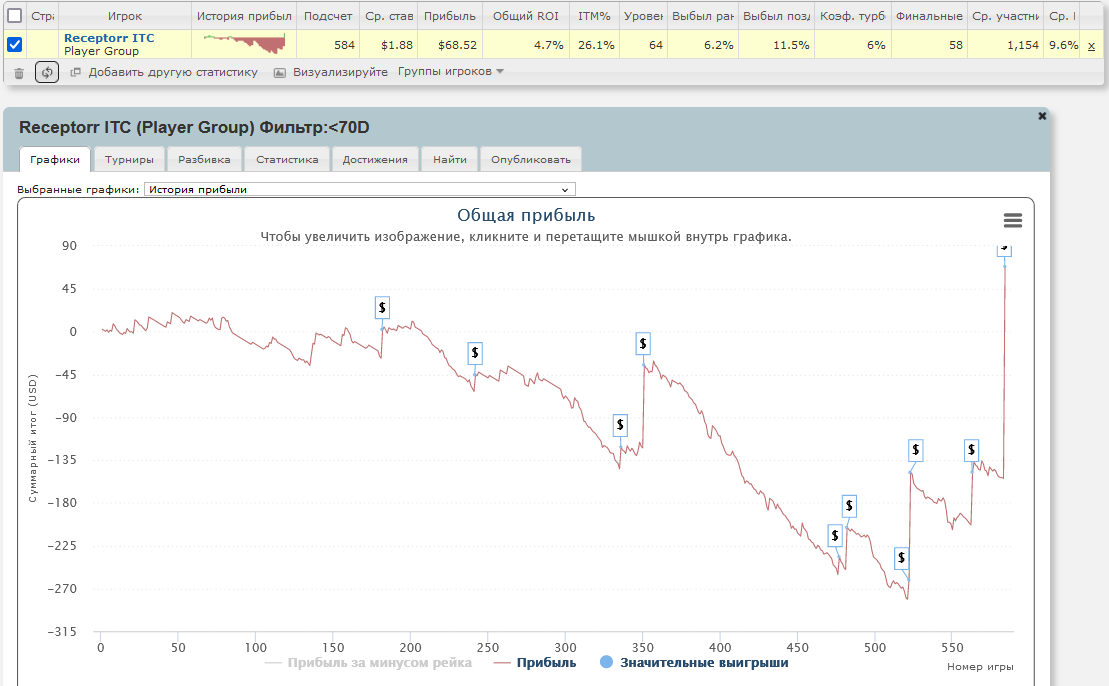This screenshot has height=686, width=1109.
Task: Sort by the ITM% column header
Action: [x=594, y=16]
